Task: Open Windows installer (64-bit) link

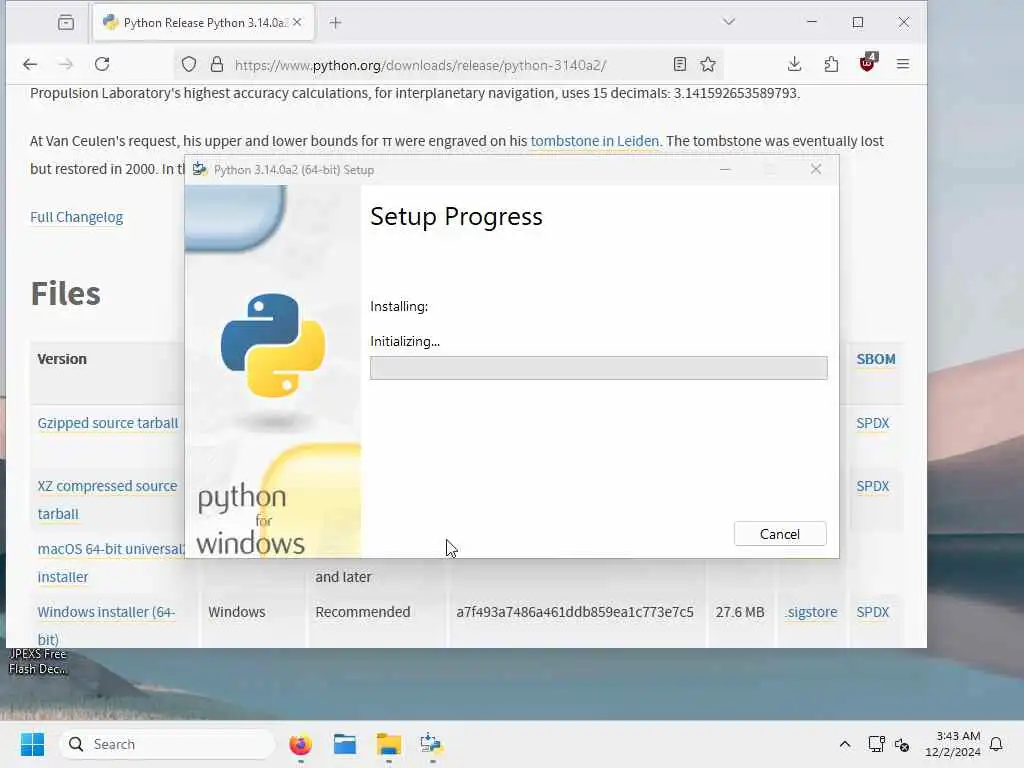Action: point(106,625)
